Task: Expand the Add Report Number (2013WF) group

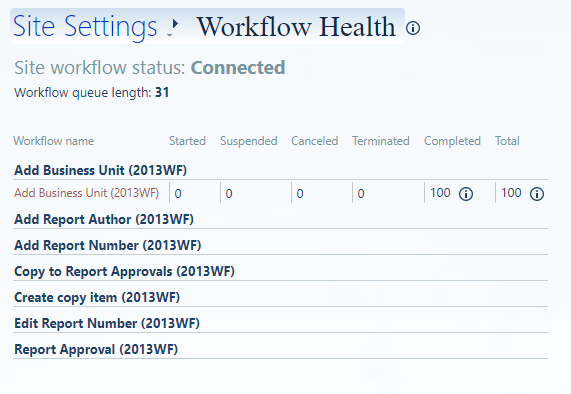Action: [108, 245]
